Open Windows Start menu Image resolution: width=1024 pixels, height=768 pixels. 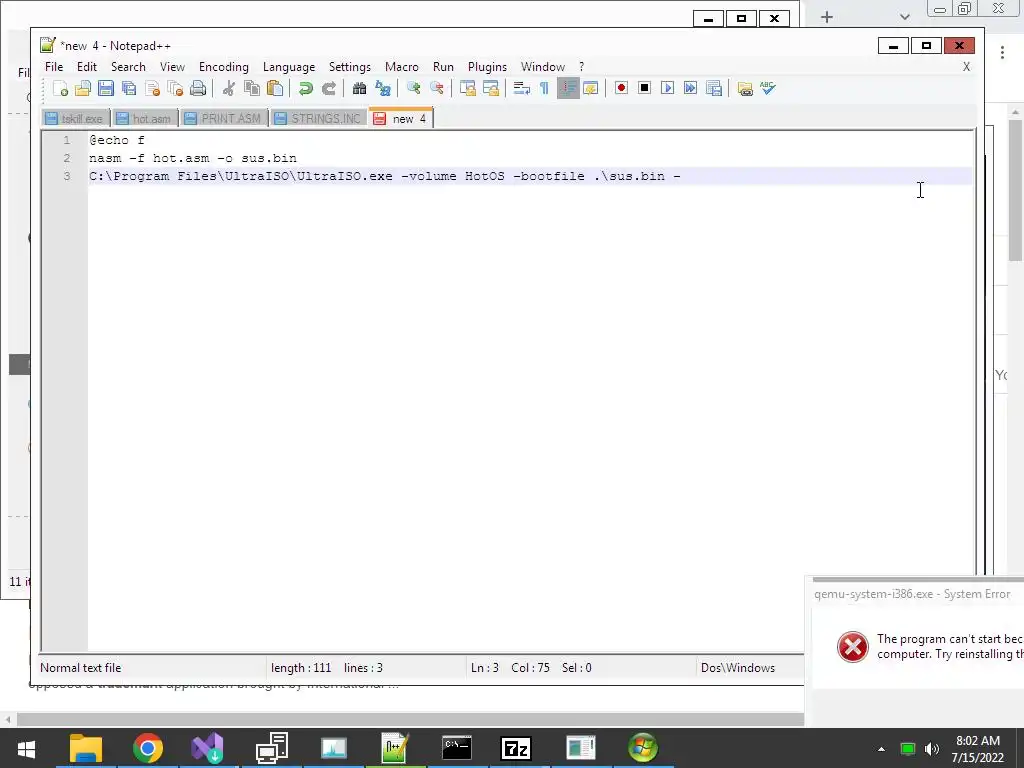click(x=26, y=748)
